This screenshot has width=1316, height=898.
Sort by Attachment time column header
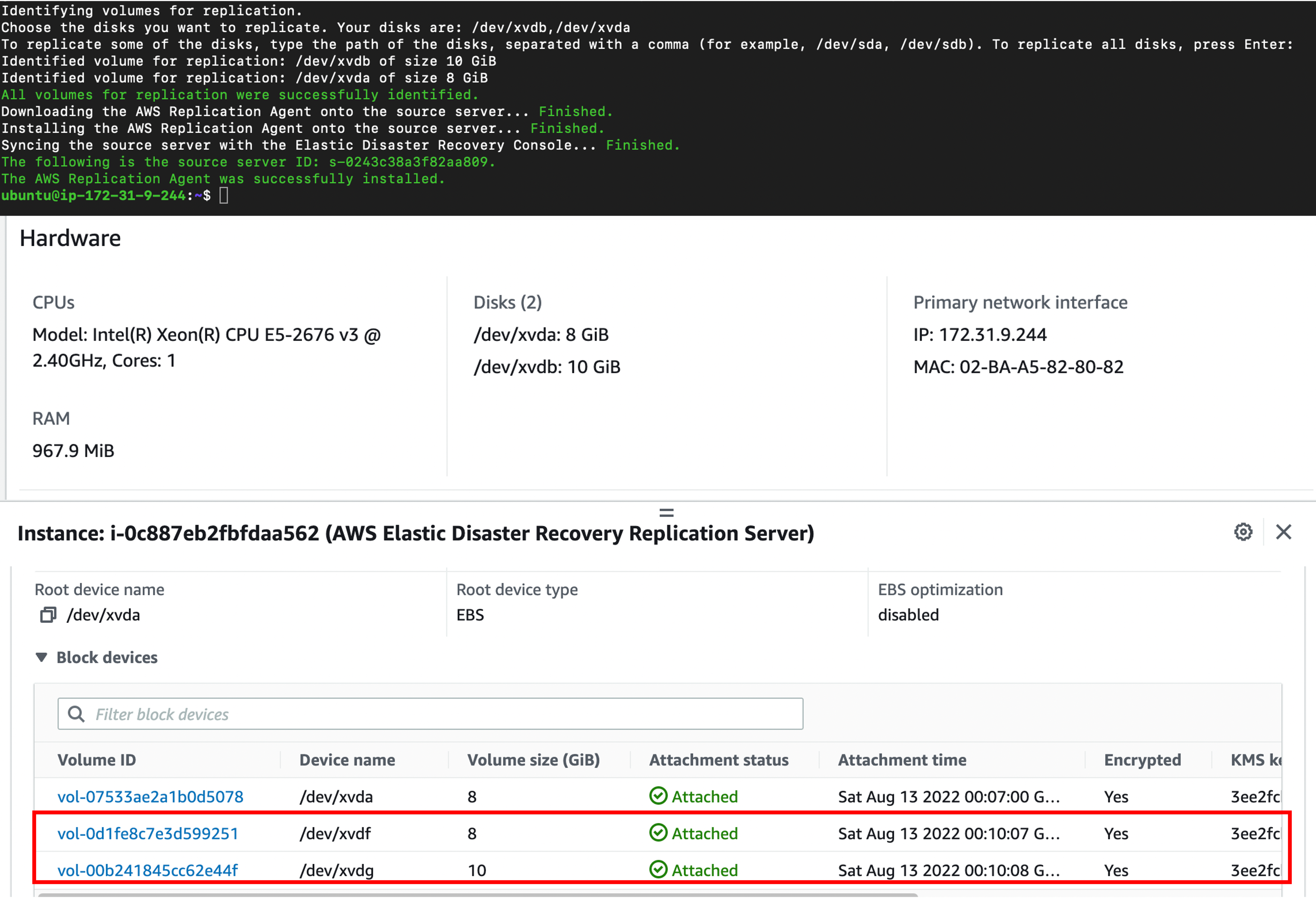tap(902, 760)
